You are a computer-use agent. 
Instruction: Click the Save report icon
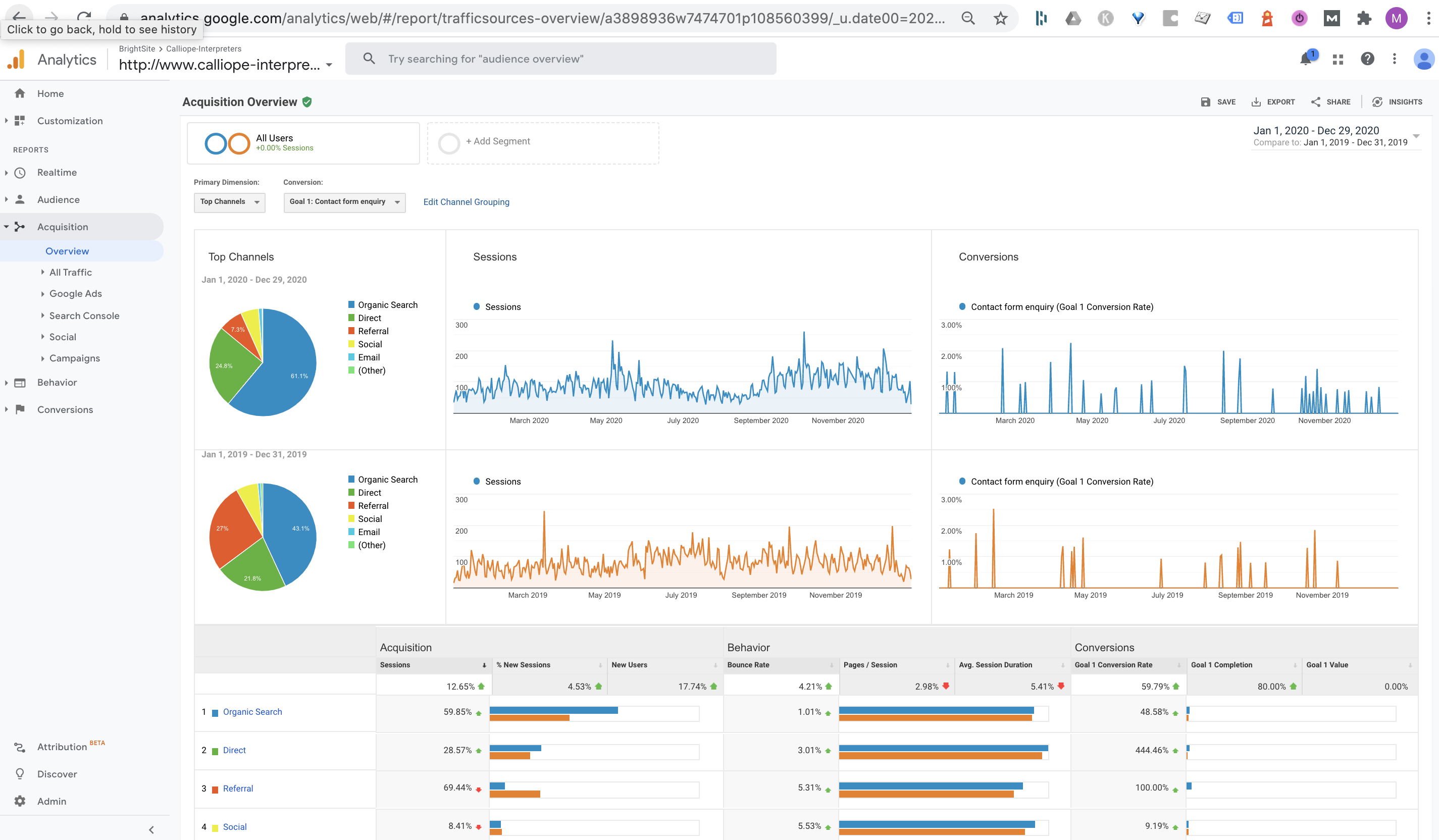tap(1205, 102)
